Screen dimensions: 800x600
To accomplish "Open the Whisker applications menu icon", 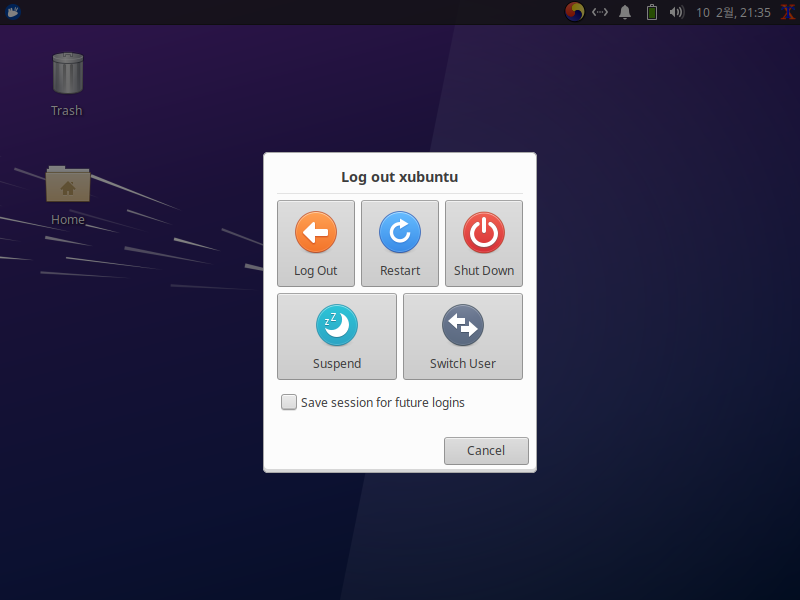I will click(x=13, y=12).
